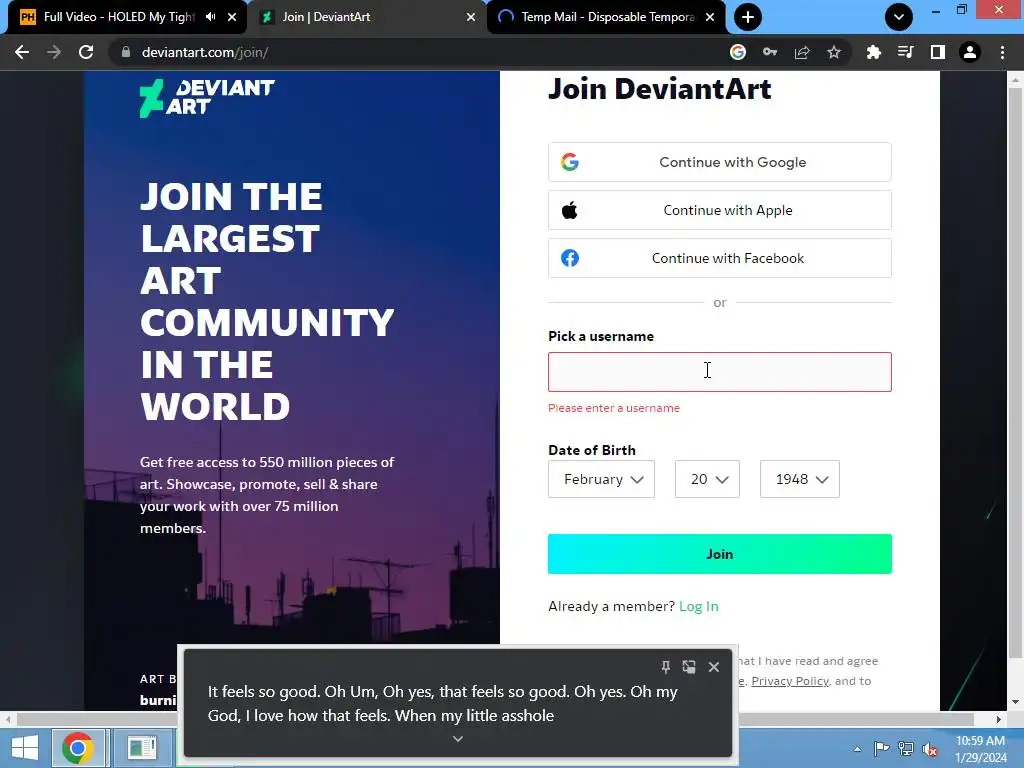The height and width of the screenshot is (768, 1024).
Task: Click the muted volume tray icon
Action: point(930,749)
